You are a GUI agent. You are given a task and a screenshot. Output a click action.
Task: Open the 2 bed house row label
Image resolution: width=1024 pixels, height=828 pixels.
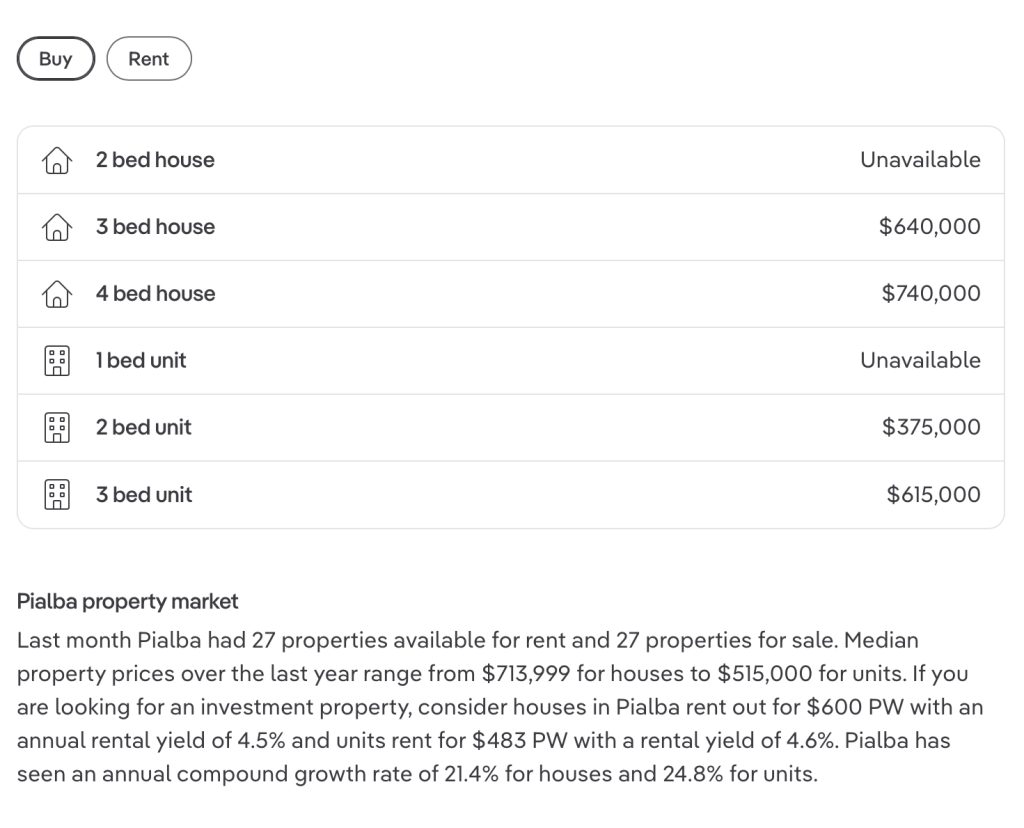pos(155,160)
